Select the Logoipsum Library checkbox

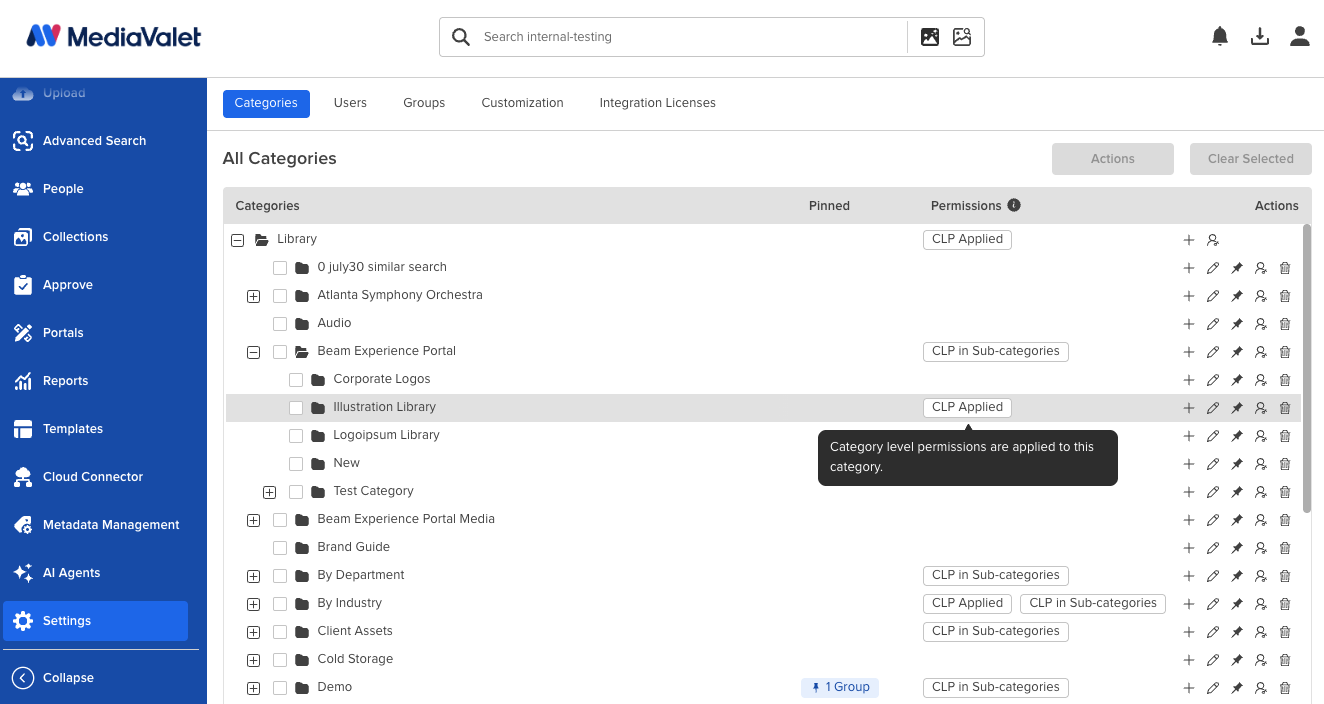(x=296, y=436)
